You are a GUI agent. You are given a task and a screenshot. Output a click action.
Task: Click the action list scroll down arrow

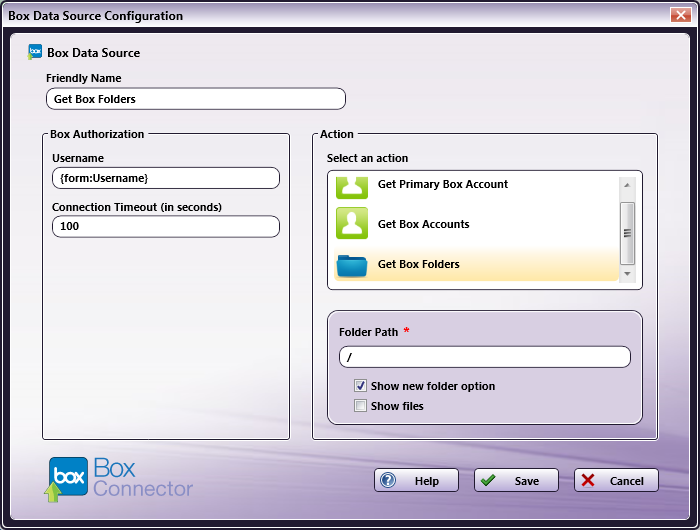click(627, 274)
